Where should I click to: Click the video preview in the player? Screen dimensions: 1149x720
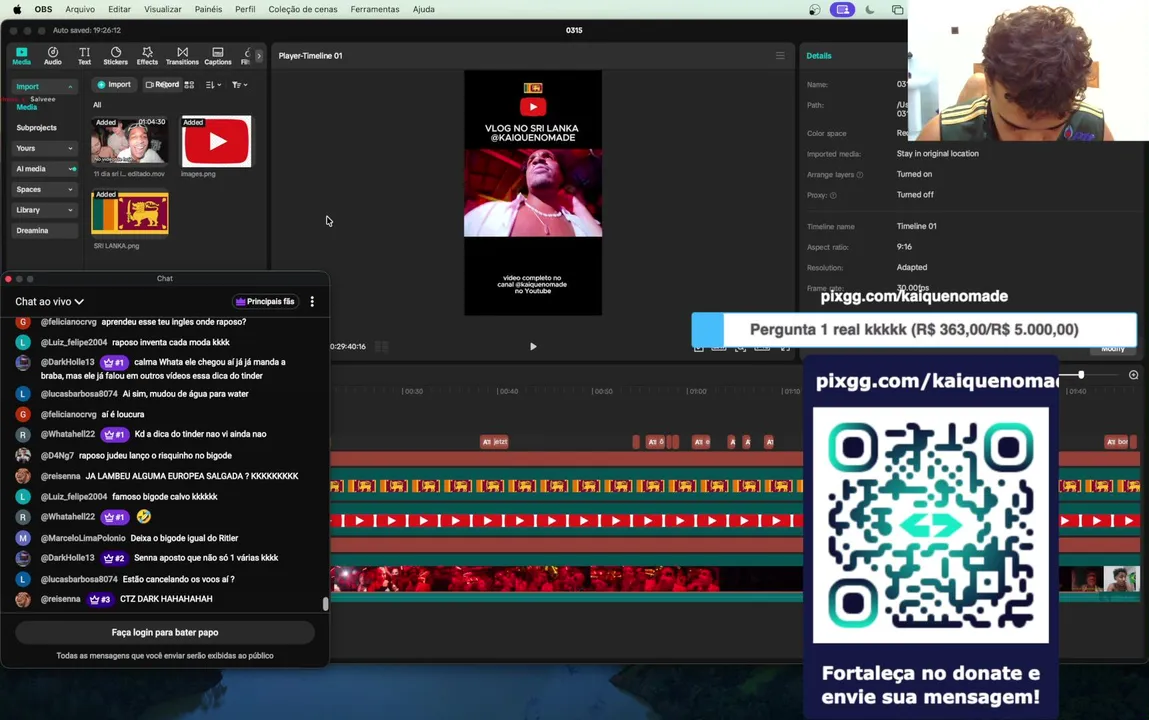(x=533, y=193)
